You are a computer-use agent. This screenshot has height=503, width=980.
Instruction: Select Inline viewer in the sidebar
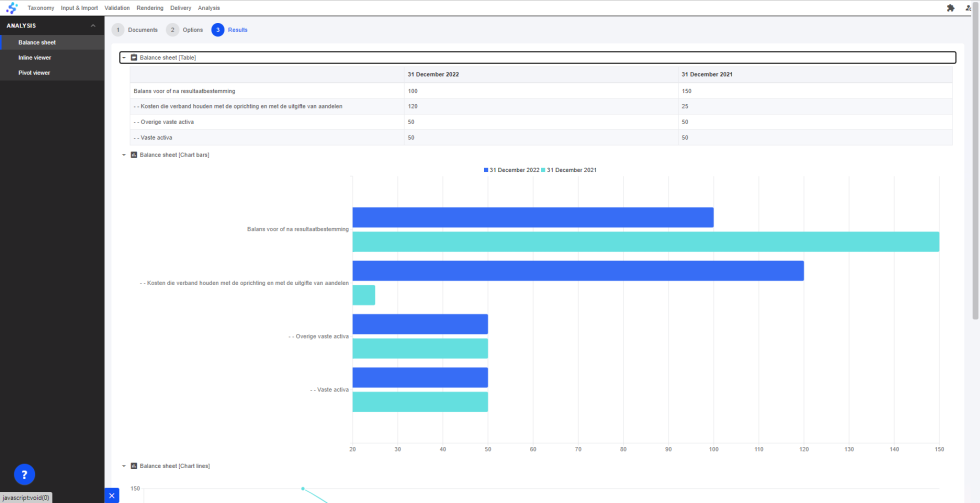(x=34, y=58)
